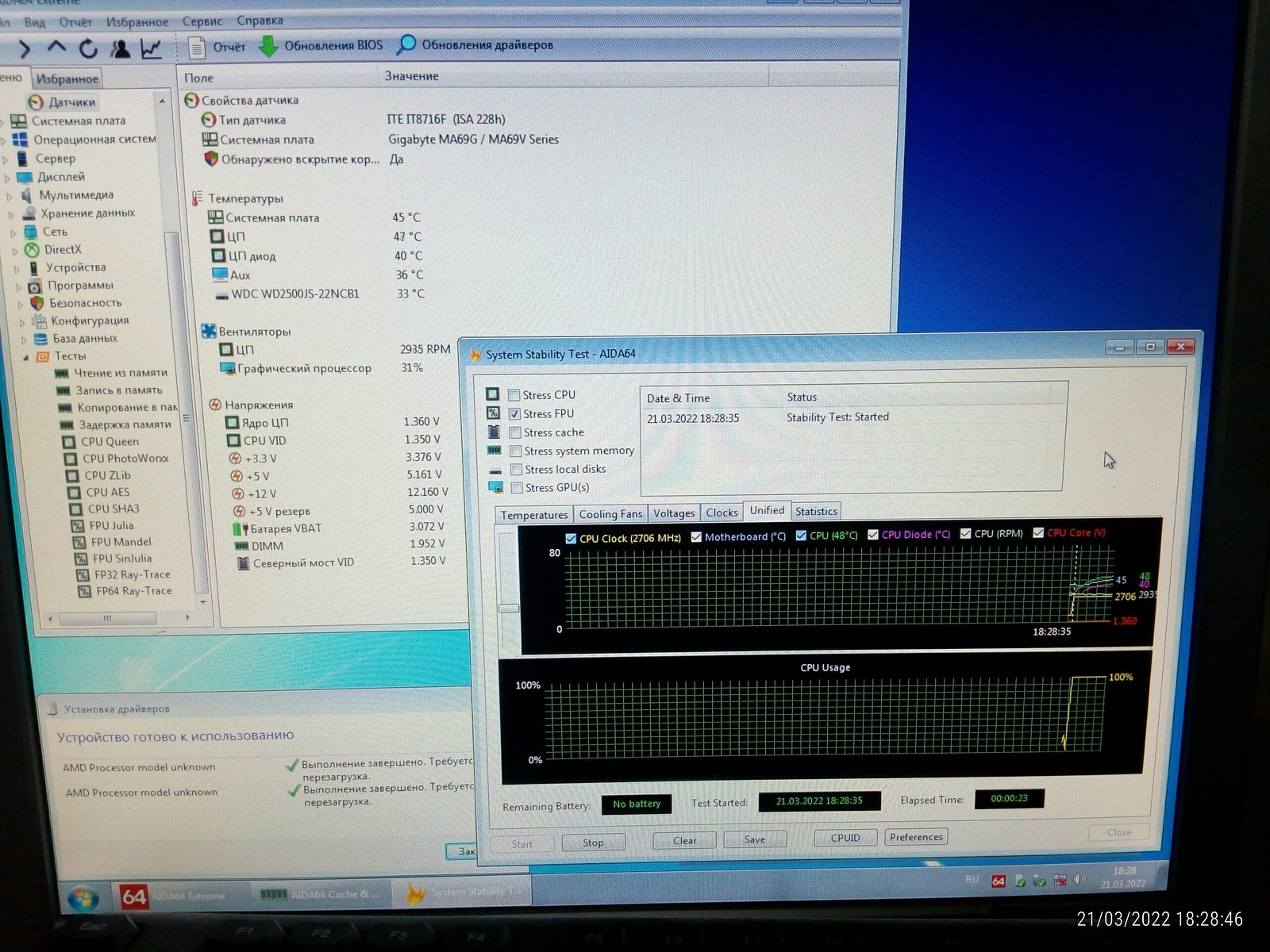Enable the Stress CPU checkbox

(x=514, y=395)
